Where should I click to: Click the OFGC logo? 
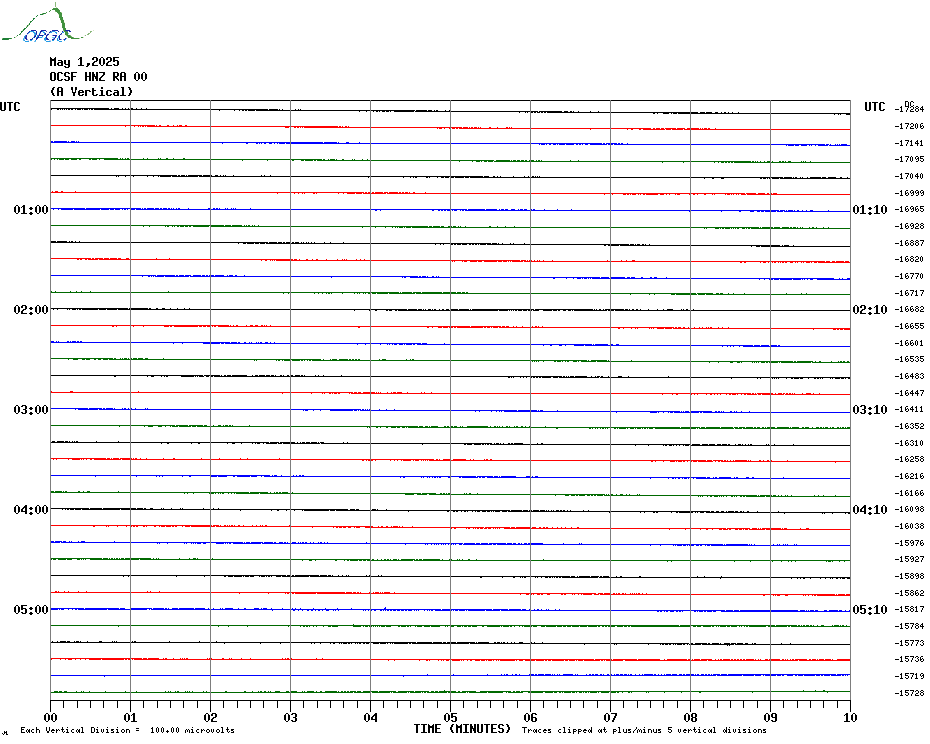point(47,23)
